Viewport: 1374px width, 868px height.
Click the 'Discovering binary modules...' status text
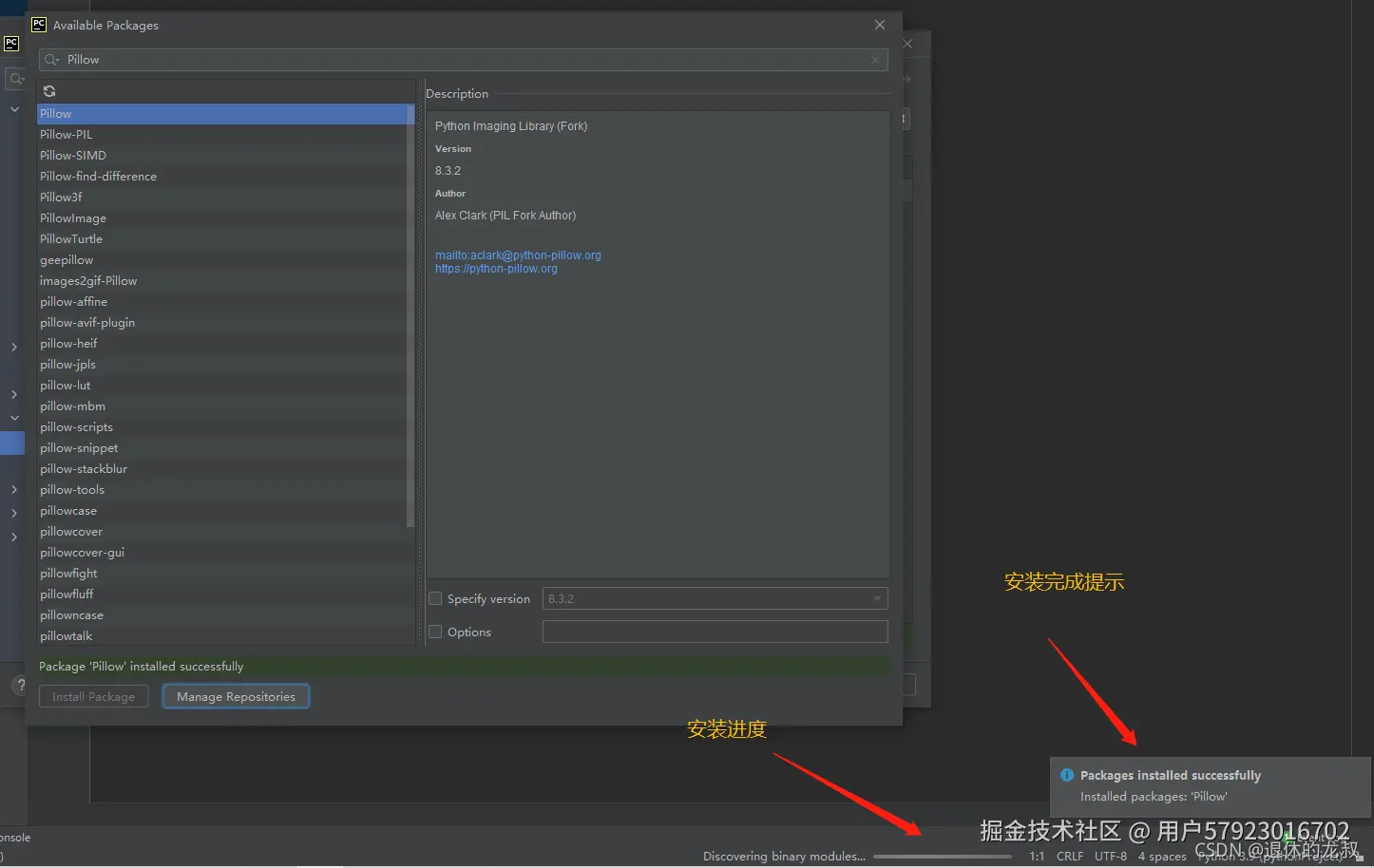pyautogui.click(x=784, y=857)
